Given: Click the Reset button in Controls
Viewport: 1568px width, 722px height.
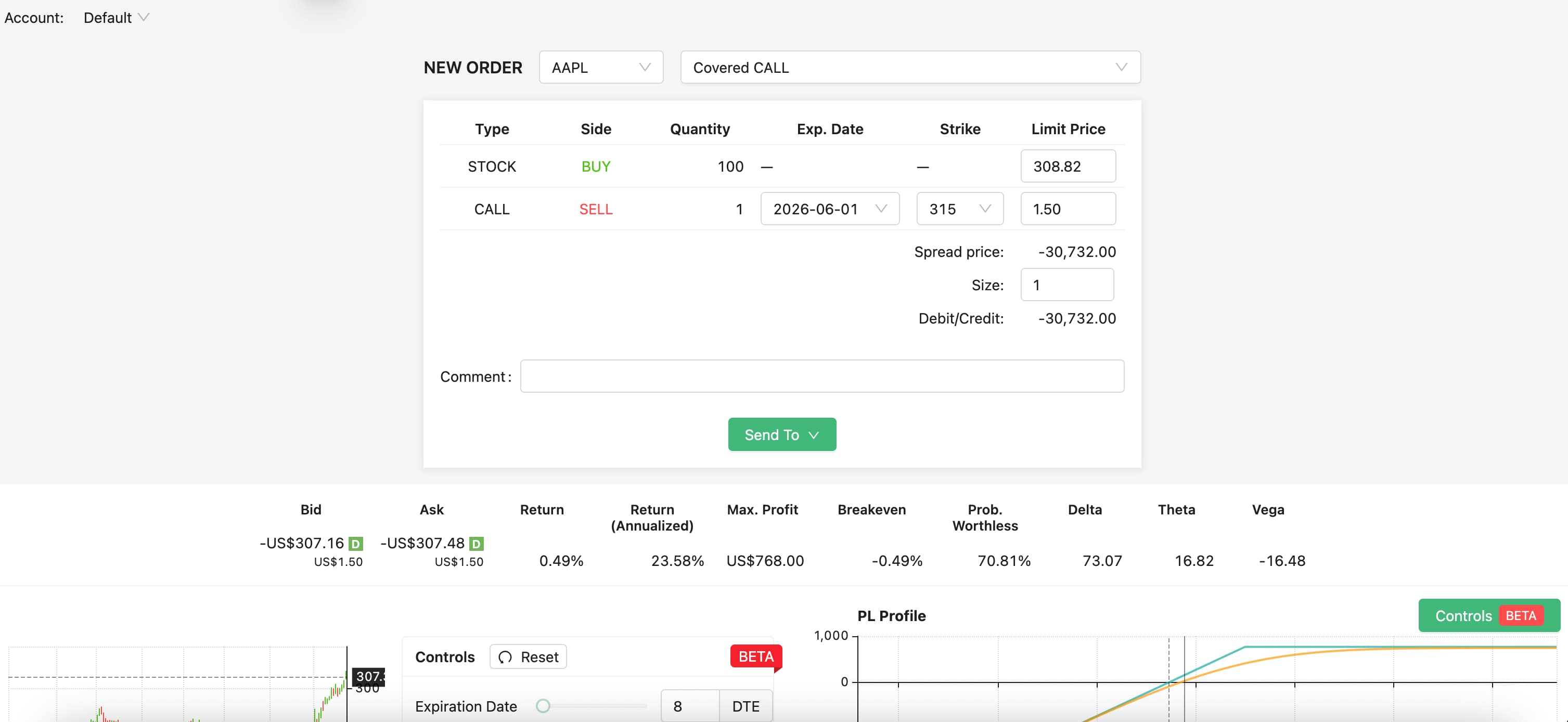Looking at the screenshot, I should point(528,657).
